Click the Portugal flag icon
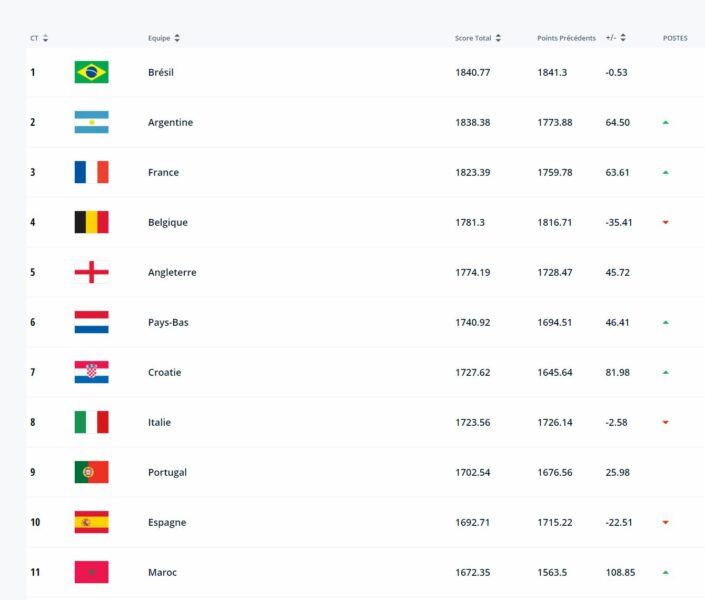This screenshot has height=600, width=705. (x=91, y=472)
